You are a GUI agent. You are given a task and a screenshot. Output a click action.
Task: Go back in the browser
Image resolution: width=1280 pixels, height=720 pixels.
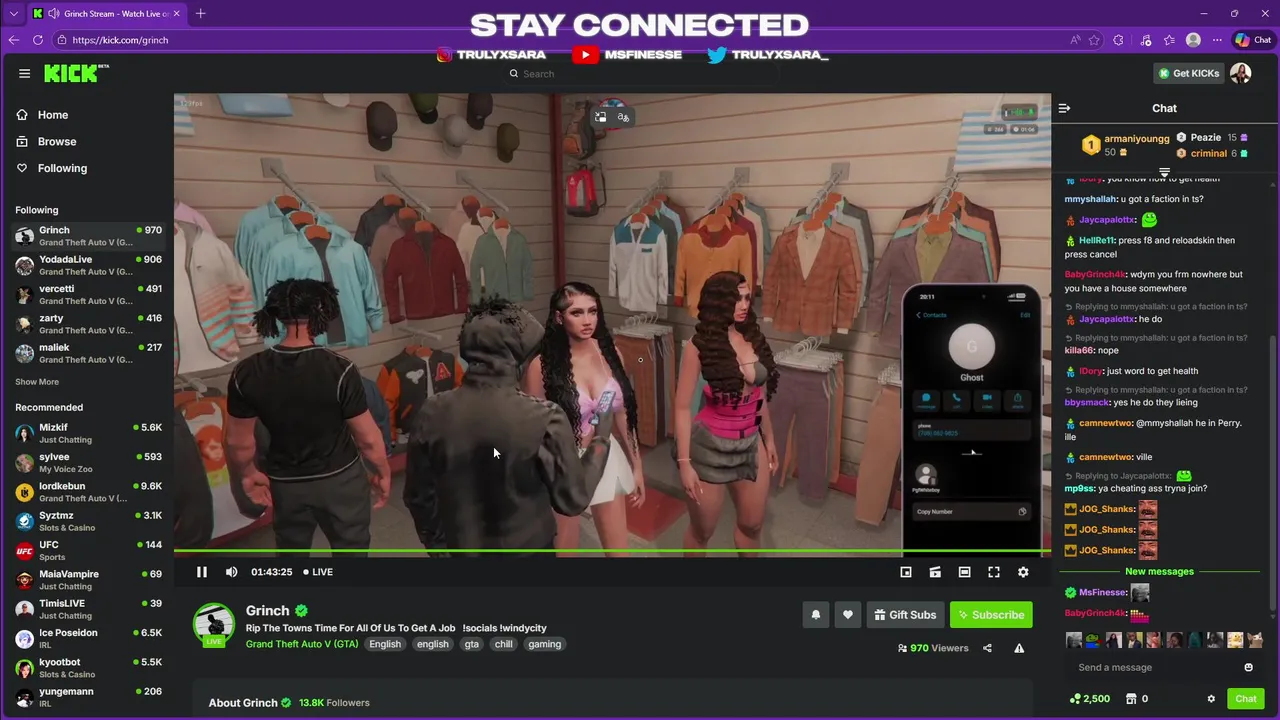tap(14, 40)
